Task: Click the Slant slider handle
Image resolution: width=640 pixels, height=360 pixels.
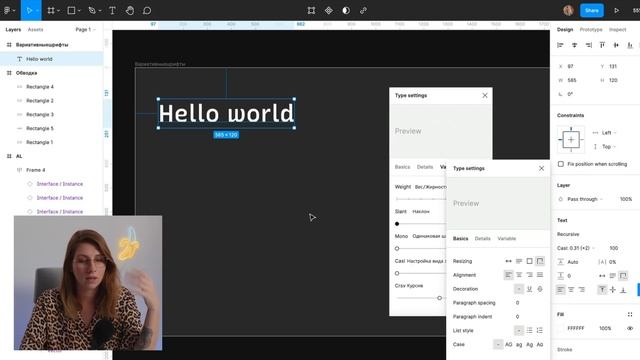Action: (x=397, y=224)
